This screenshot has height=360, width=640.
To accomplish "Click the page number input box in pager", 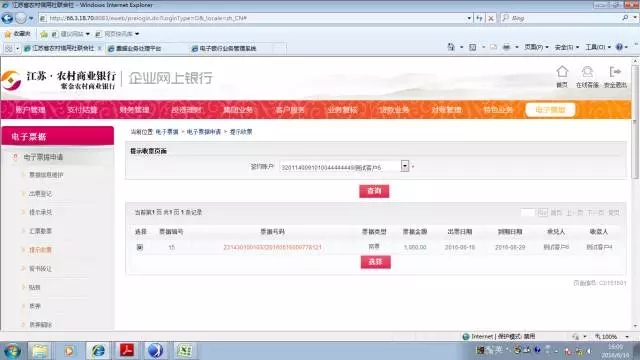I will point(528,213).
